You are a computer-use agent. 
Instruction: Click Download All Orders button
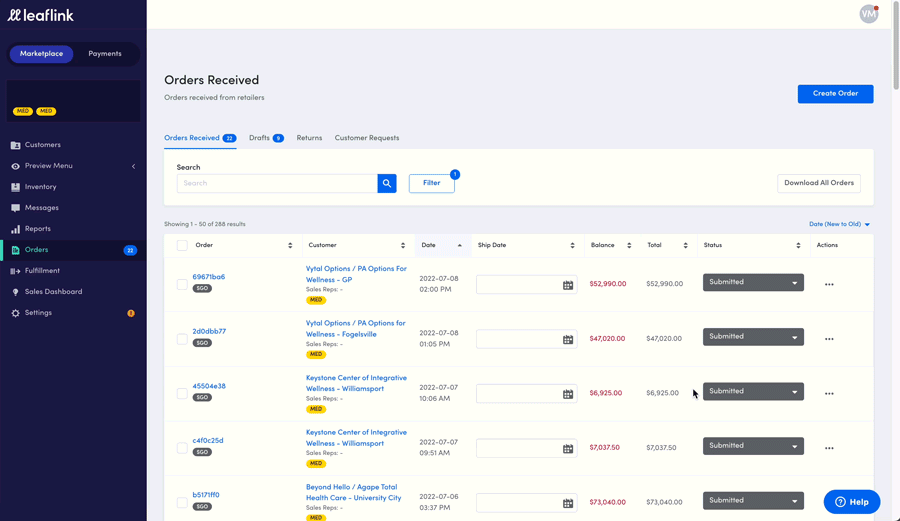[x=818, y=183]
